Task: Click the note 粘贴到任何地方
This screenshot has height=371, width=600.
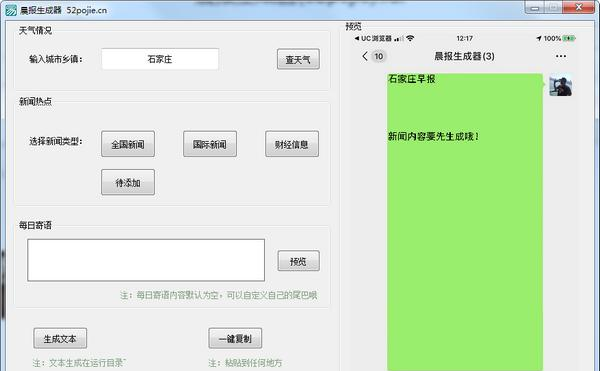Action: pos(245,363)
